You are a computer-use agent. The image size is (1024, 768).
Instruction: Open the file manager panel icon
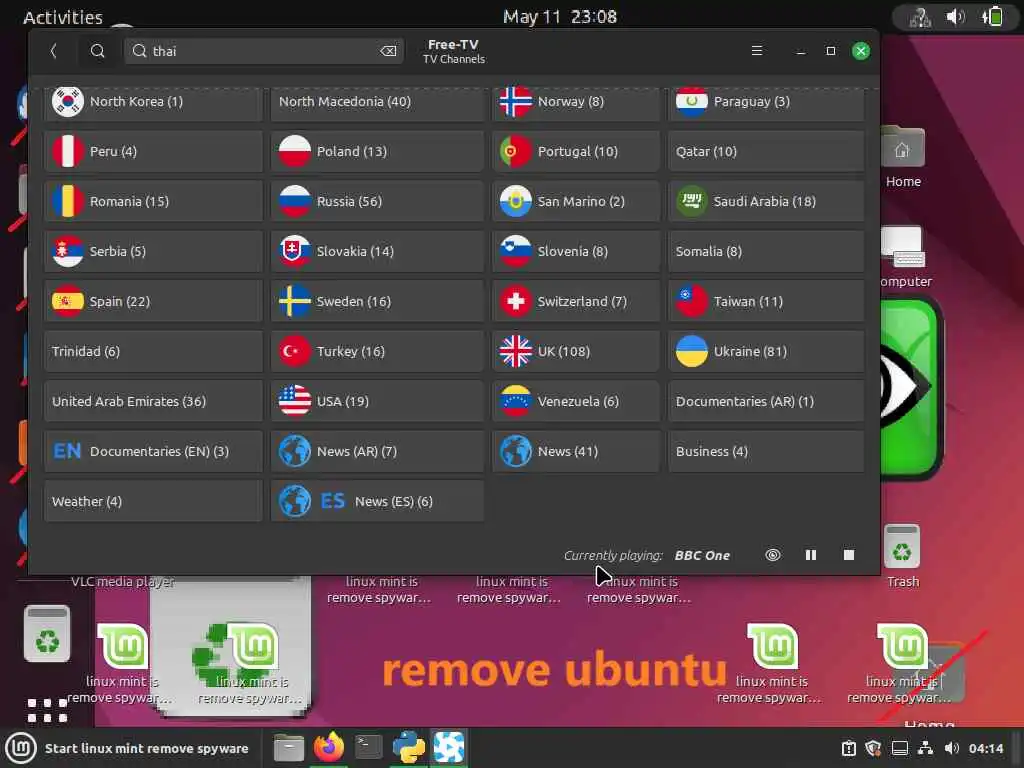click(x=288, y=748)
